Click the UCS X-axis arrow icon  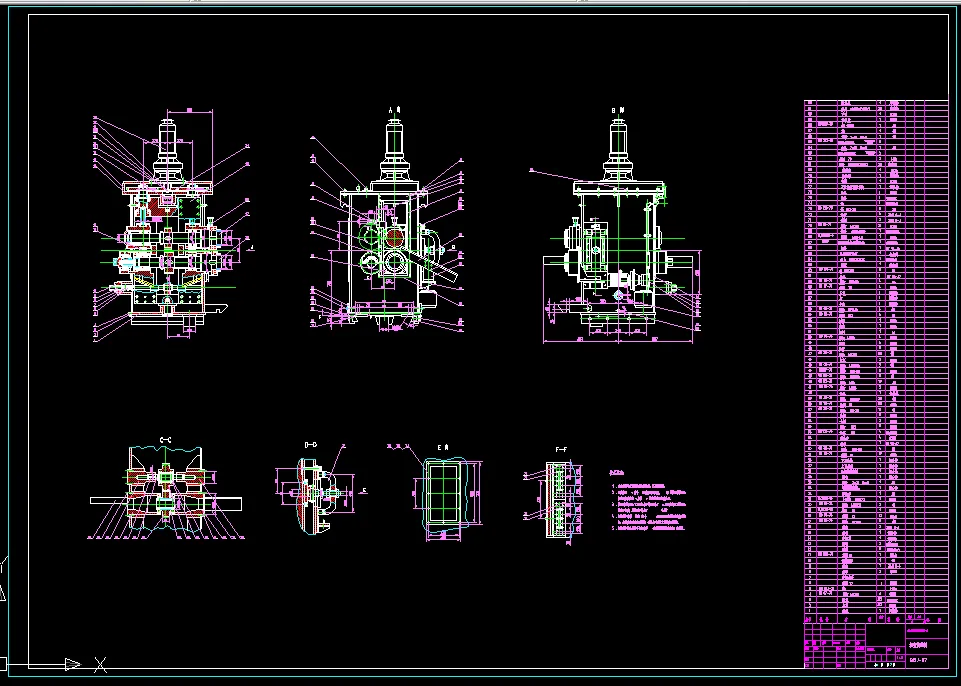[72, 664]
